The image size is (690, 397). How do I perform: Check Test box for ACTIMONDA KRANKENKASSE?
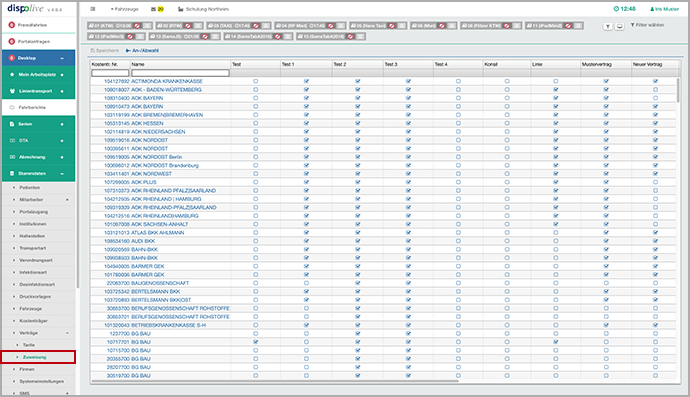pyautogui.click(x=255, y=81)
